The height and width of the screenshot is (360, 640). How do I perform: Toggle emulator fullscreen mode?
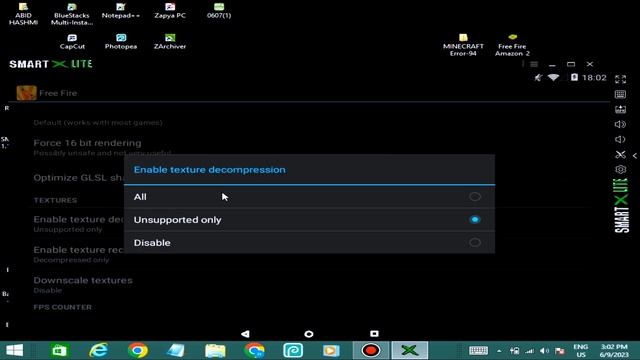tap(620, 79)
